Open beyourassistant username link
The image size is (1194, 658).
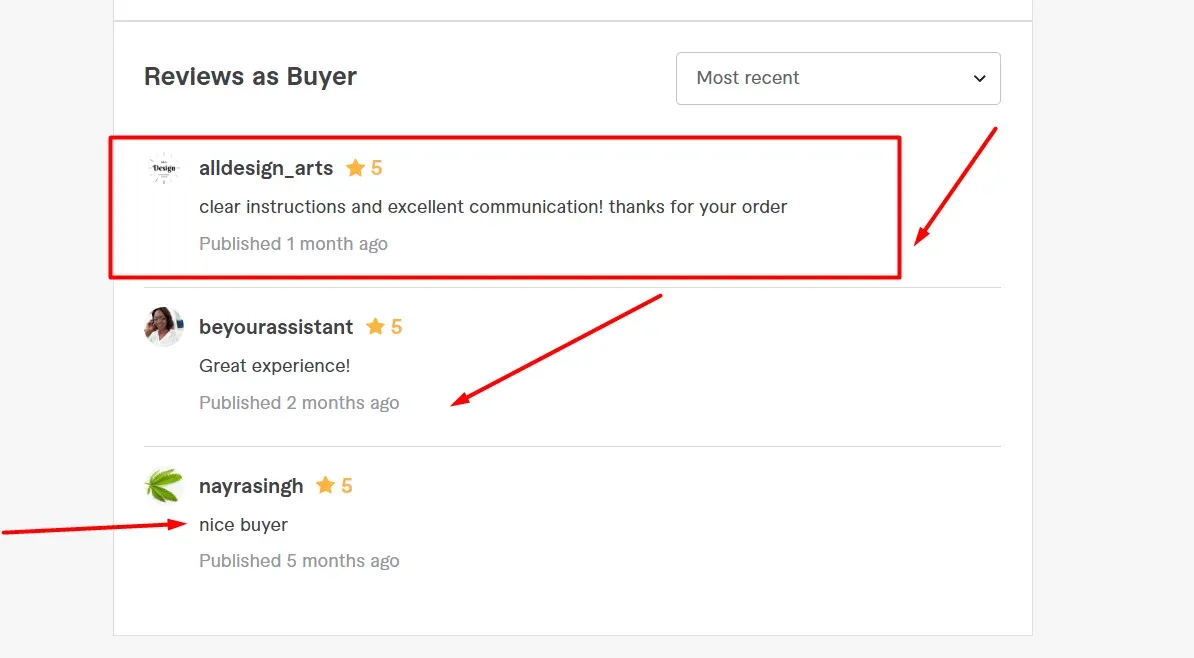[276, 327]
